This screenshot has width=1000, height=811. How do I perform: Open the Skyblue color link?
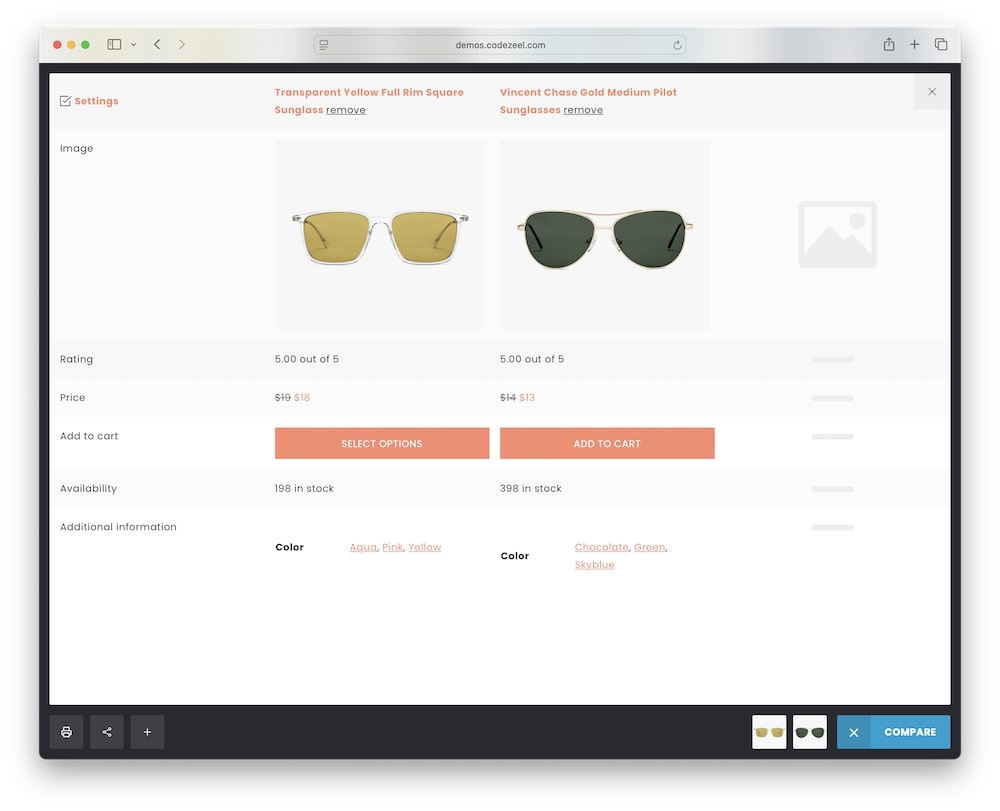(594, 564)
